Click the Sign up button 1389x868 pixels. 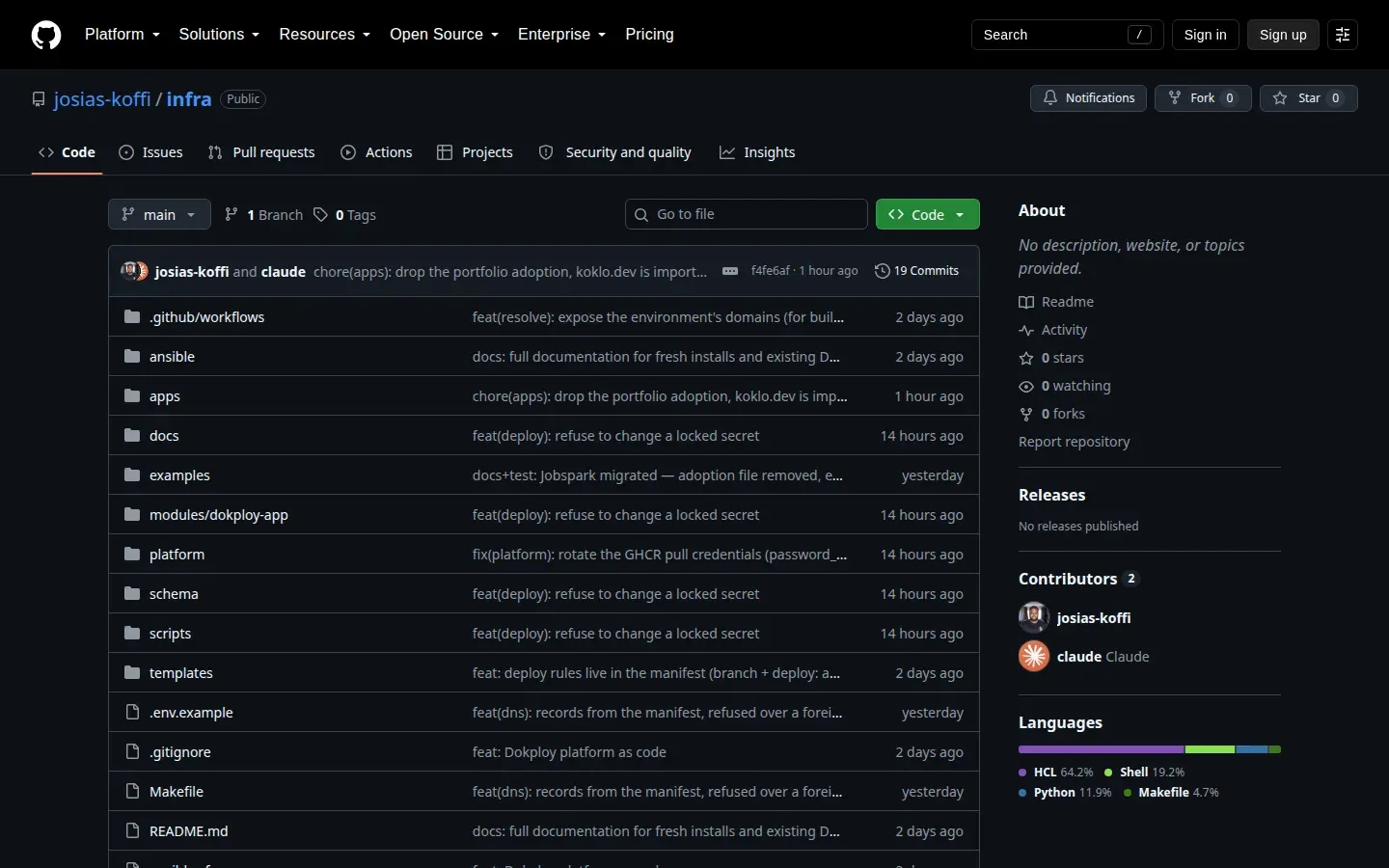(1283, 35)
